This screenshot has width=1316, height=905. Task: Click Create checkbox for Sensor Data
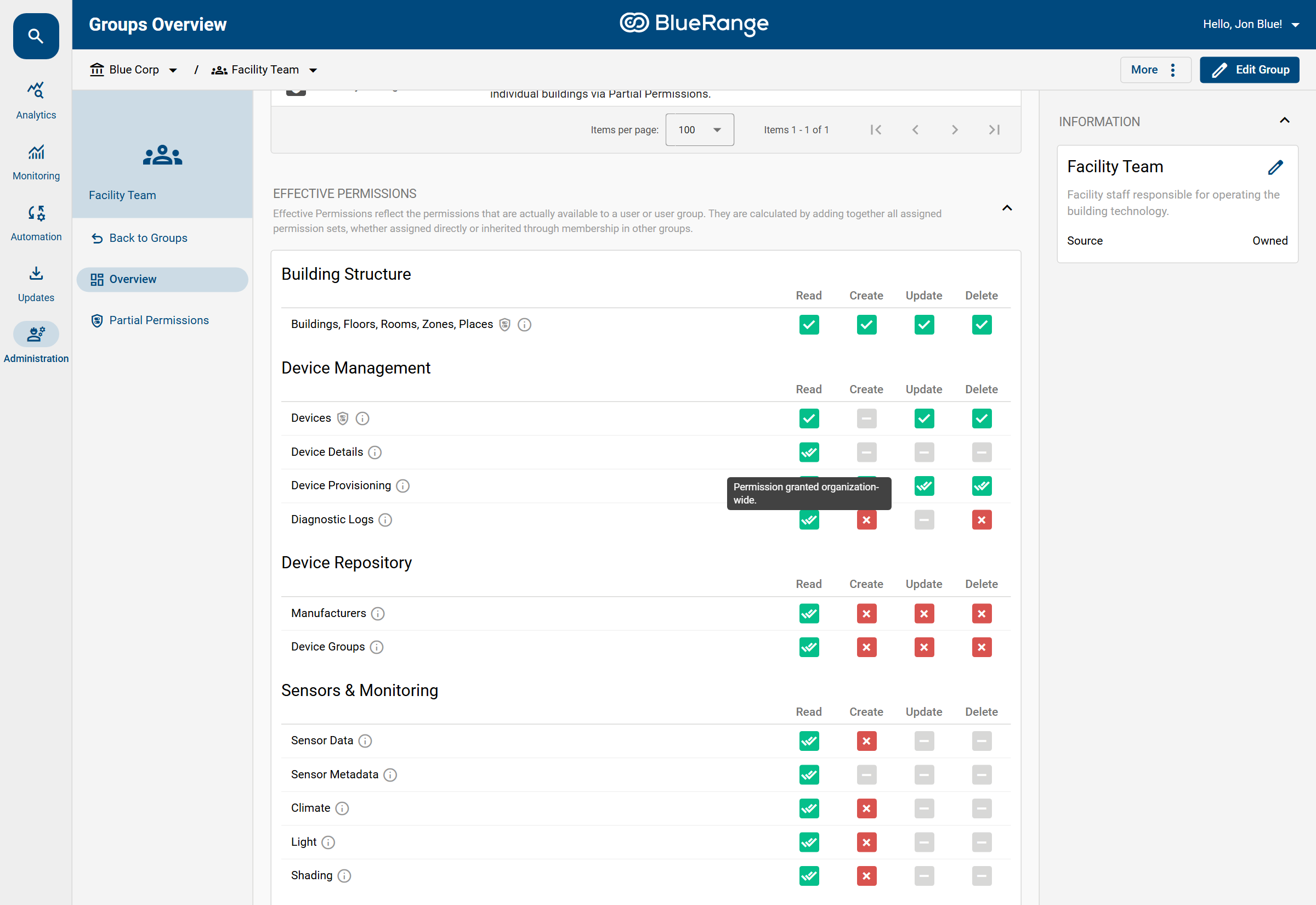pyautogui.click(x=866, y=741)
